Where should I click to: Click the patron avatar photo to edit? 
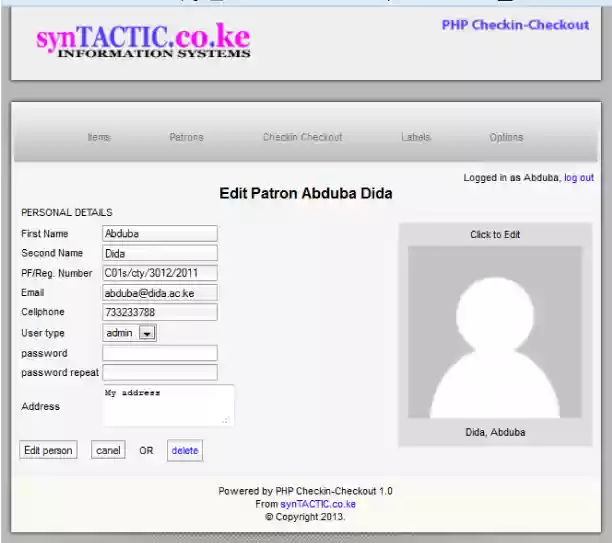pyautogui.click(x=495, y=332)
